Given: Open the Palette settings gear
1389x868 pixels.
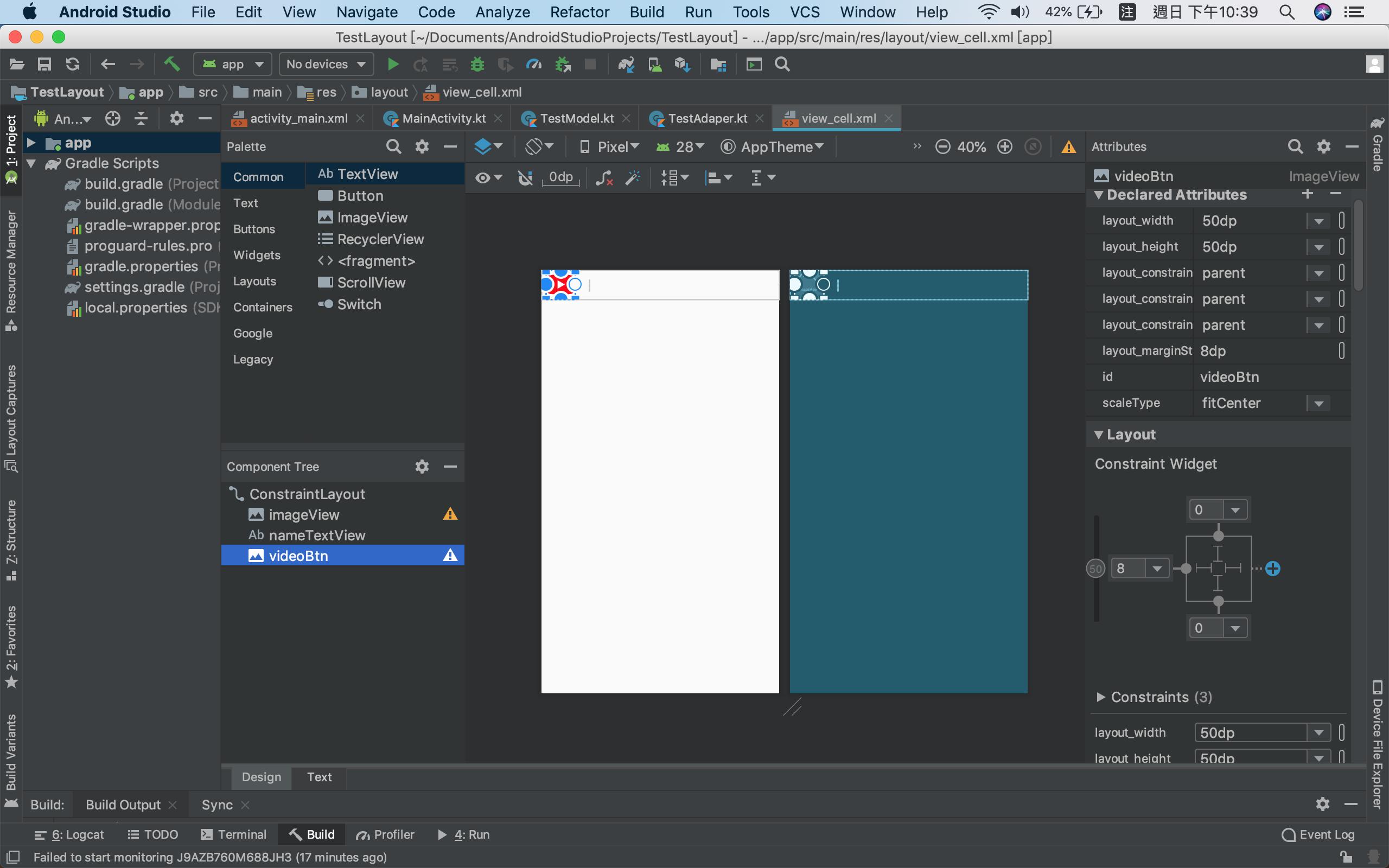Looking at the screenshot, I should tap(422, 147).
